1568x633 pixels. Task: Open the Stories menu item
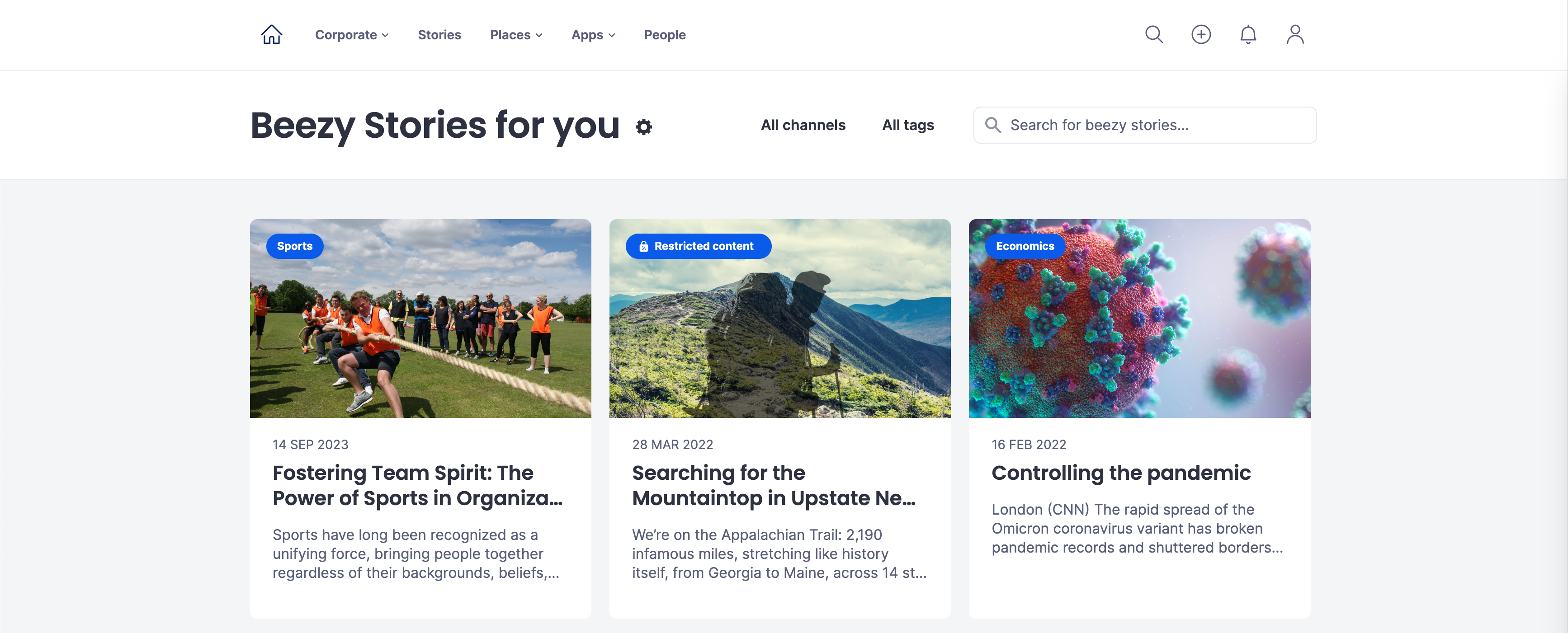439,35
